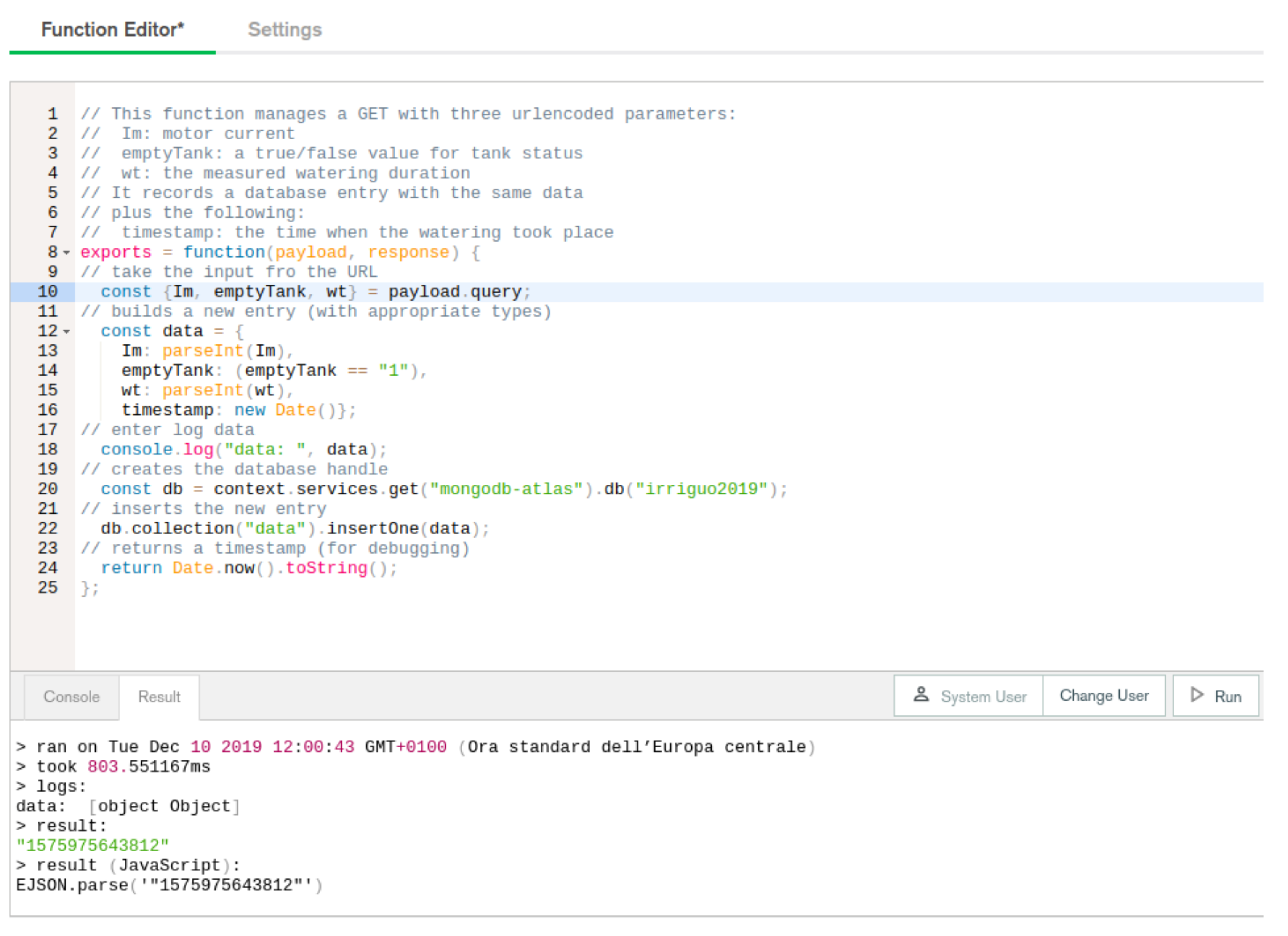Viewport: 1288px width, 936px height.
Task: Click the System User button
Action: pyautogui.click(x=969, y=696)
